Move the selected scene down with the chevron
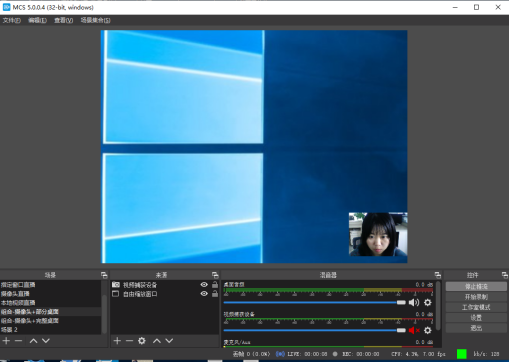This screenshot has height=362, width=509. [46, 341]
